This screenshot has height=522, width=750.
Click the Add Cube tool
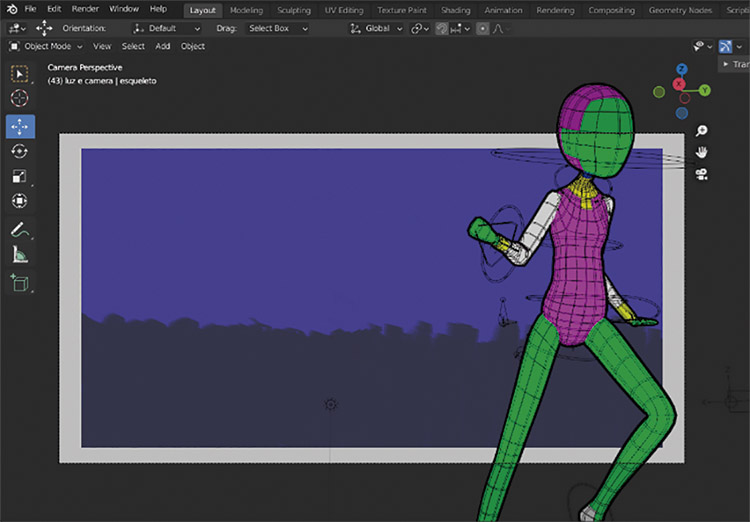20,283
